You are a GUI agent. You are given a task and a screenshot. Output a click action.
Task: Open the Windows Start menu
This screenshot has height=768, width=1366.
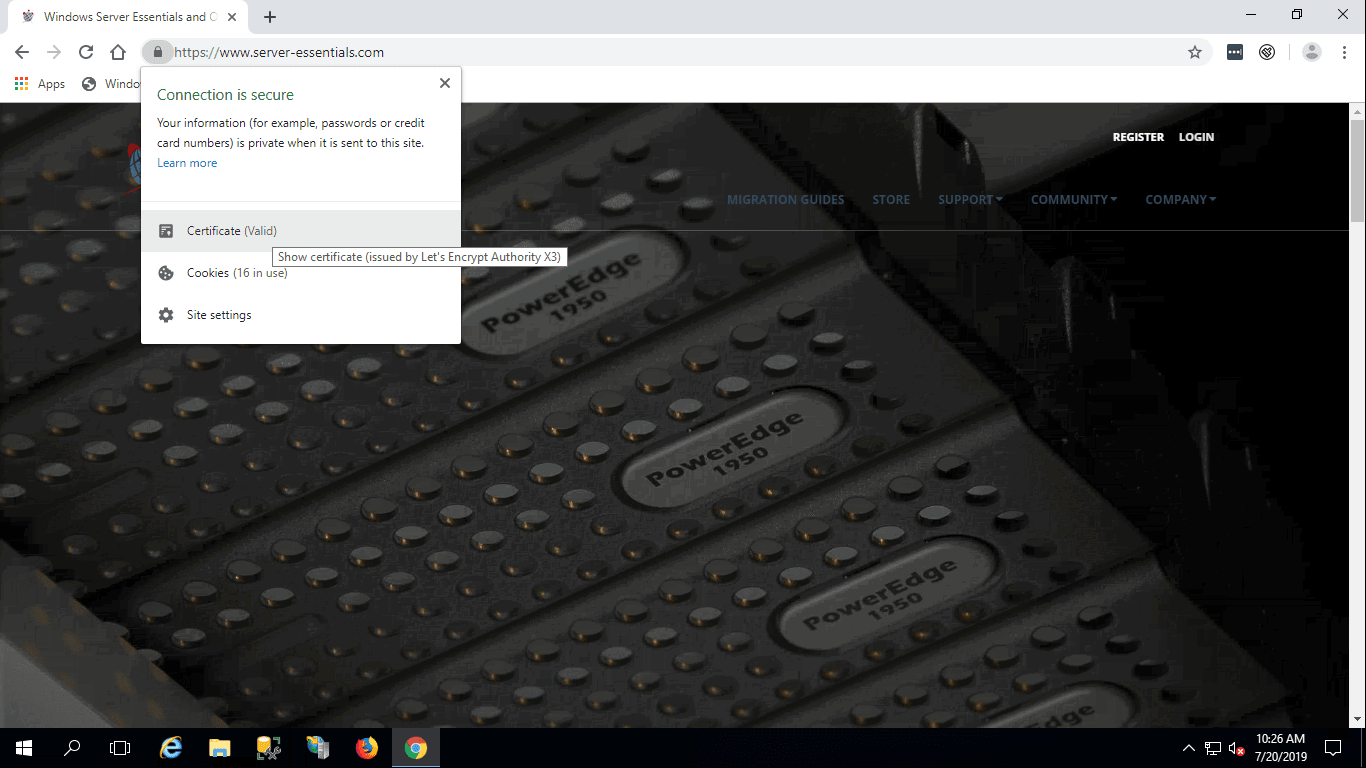(x=23, y=748)
